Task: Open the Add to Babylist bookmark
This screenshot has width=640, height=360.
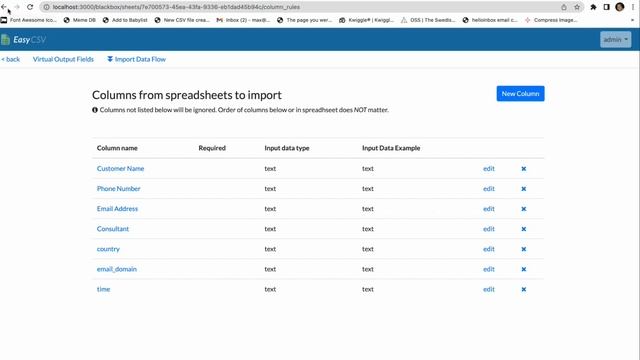Action: (125, 20)
